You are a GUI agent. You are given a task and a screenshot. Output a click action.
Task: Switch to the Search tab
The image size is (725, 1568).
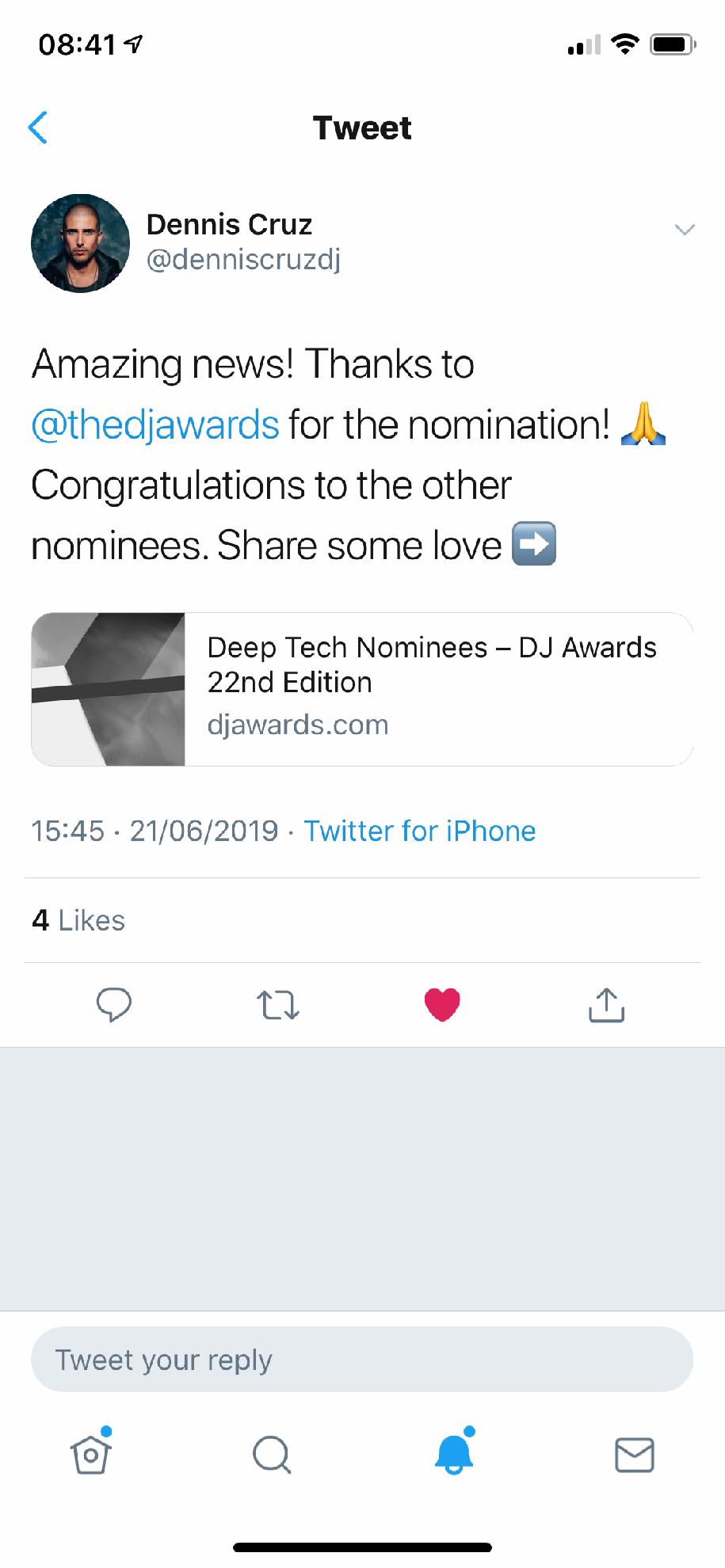point(272,1455)
